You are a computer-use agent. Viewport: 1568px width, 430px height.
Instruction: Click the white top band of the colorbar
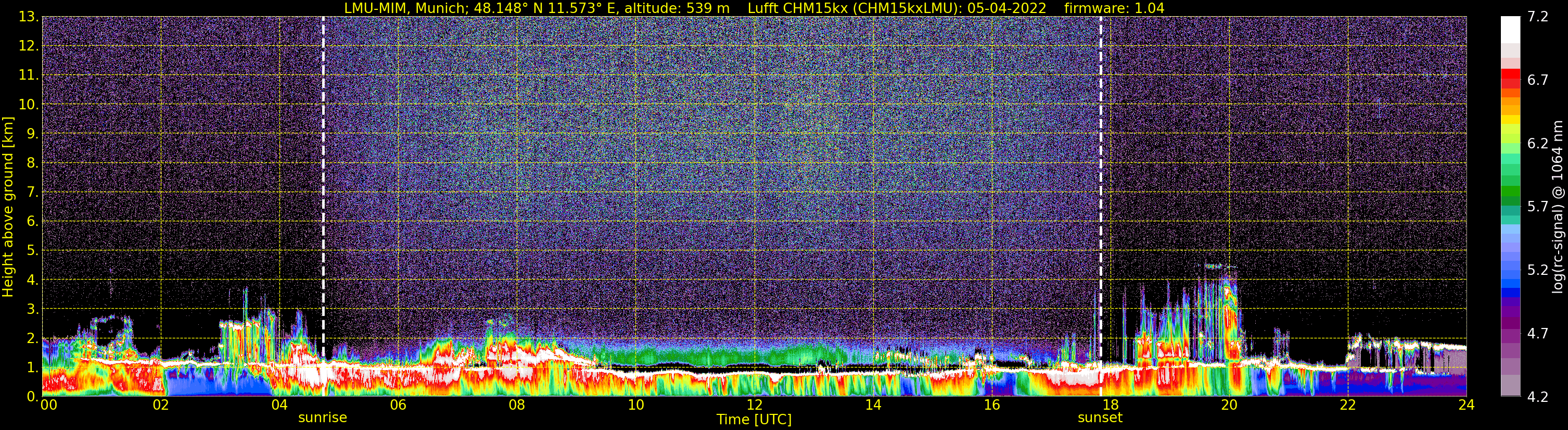1510,29
